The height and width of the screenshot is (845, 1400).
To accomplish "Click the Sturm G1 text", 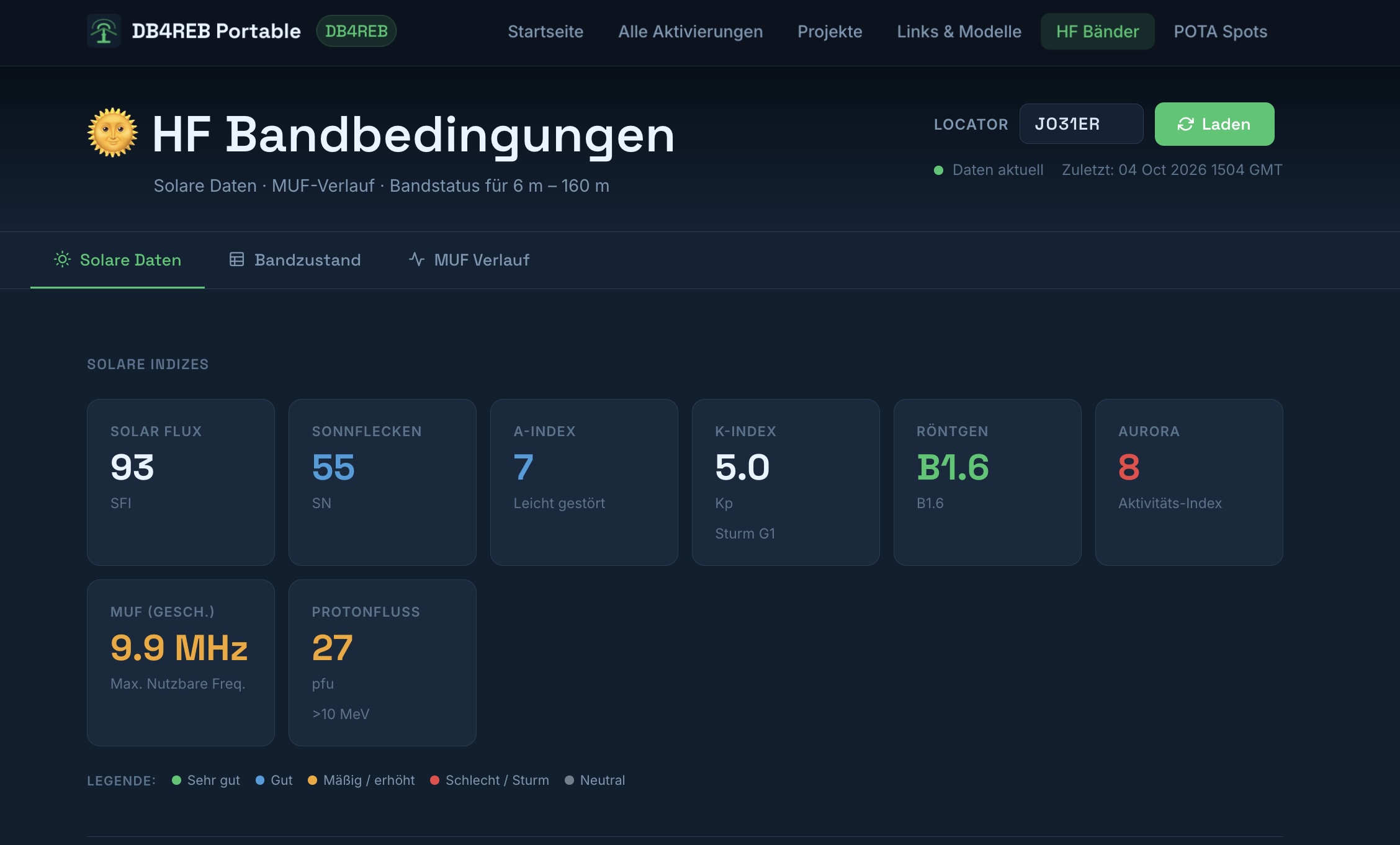I will click(x=745, y=534).
